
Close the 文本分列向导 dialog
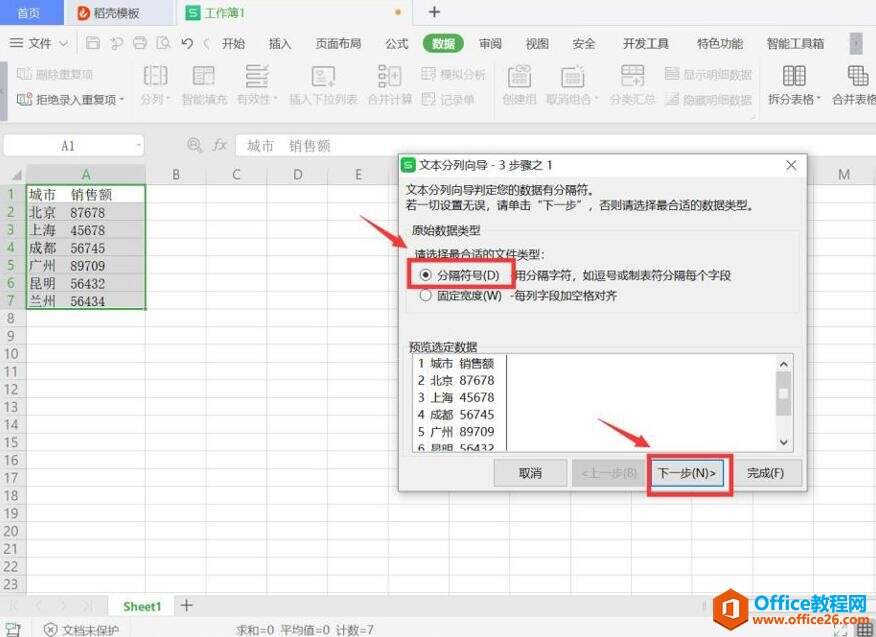(791, 165)
